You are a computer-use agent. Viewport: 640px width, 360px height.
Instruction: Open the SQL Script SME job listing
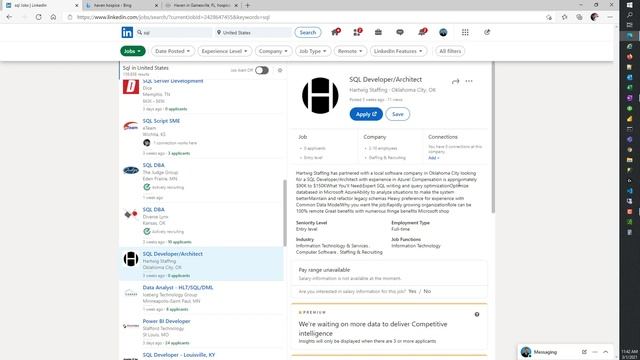point(161,121)
